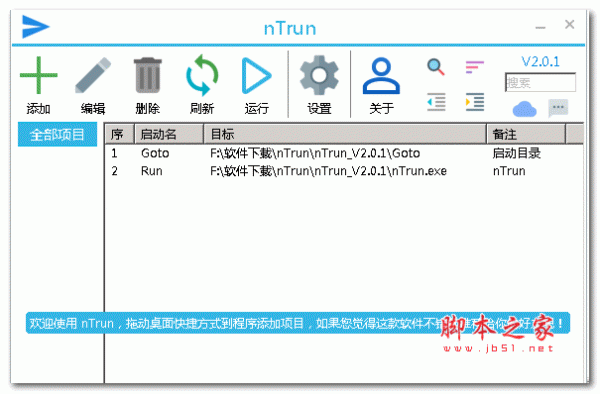The width and height of the screenshot is (600, 394).
Task: Open 关于 using the person icon
Action: pyautogui.click(x=381, y=75)
